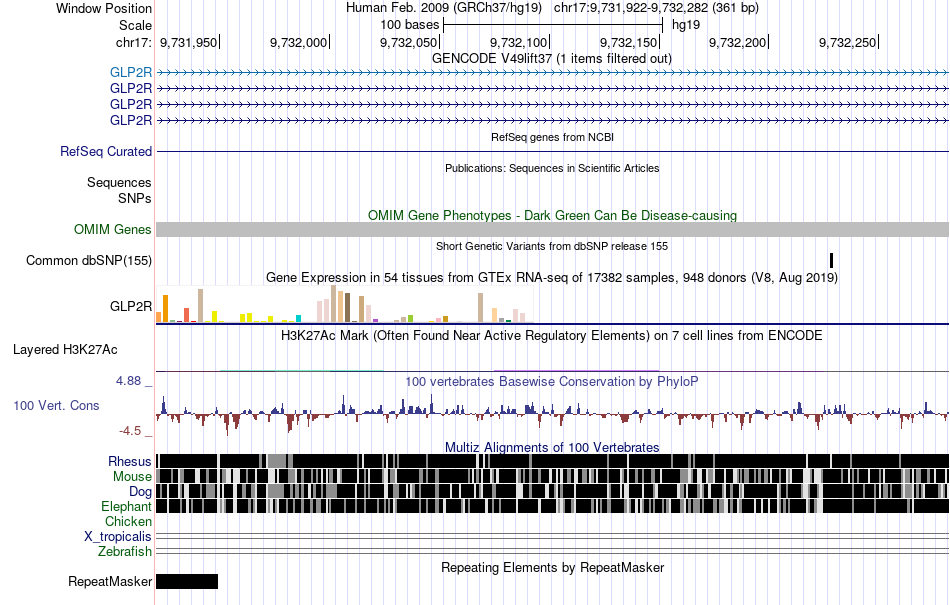
Task: Click the lime green bar in the GTEx chart
Action: (410, 319)
